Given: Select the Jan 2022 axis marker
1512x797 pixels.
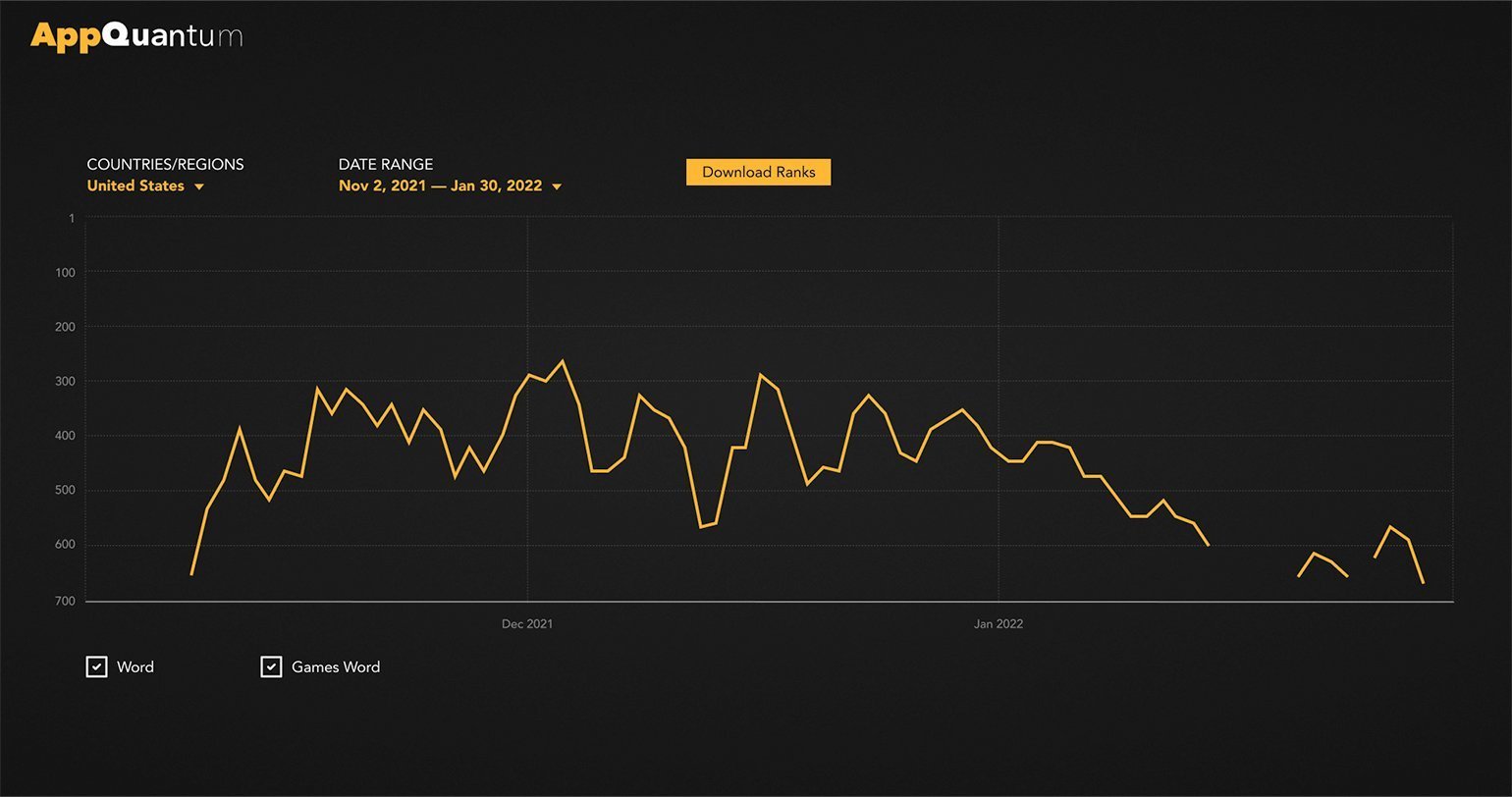Looking at the screenshot, I should [x=999, y=623].
